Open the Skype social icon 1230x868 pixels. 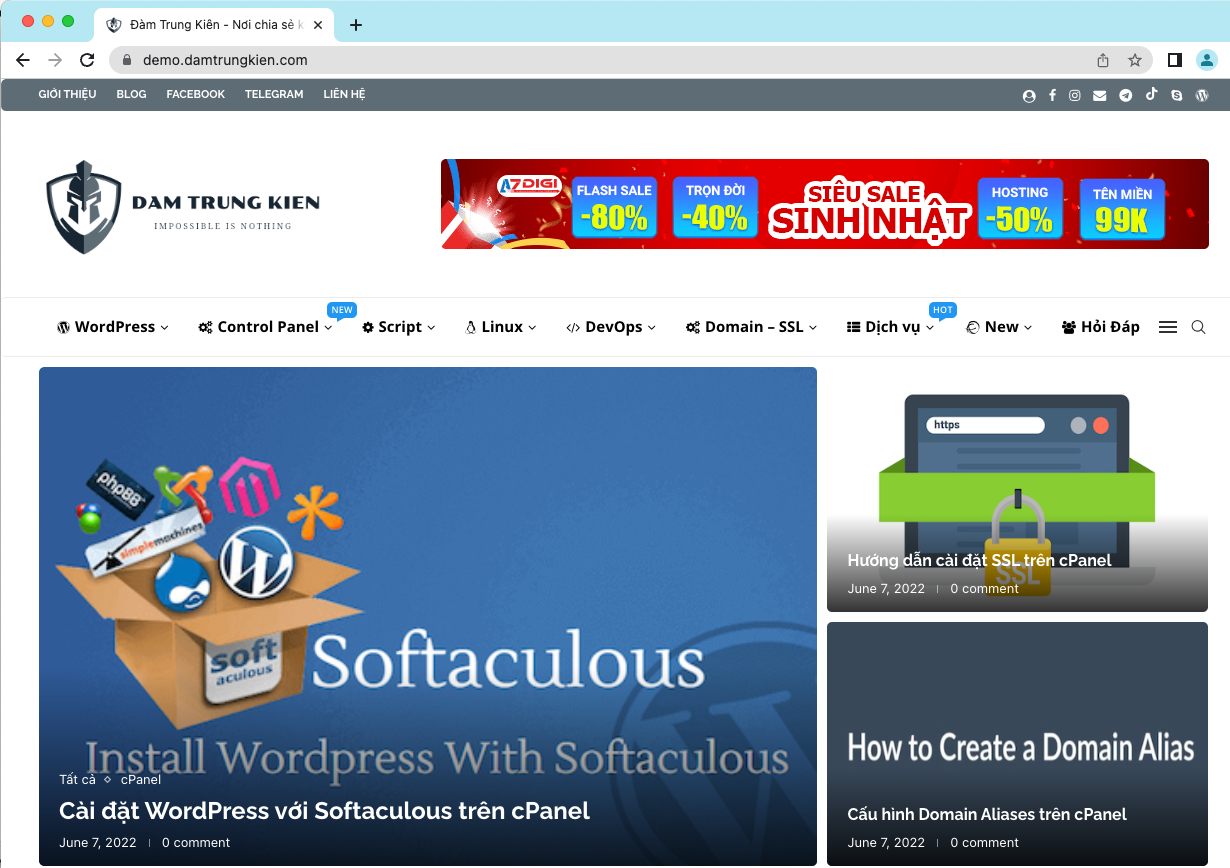point(1176,95)
